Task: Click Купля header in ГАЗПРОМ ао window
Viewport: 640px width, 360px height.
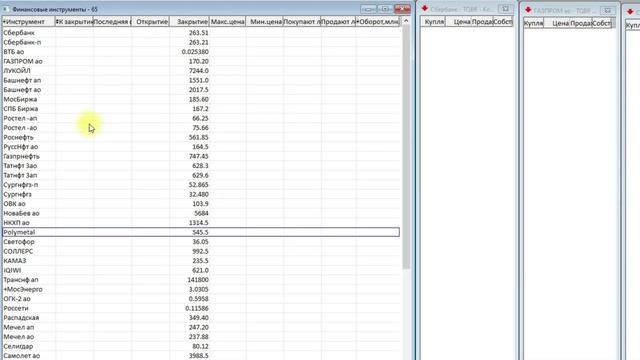Action: click(x=534, y=23)
